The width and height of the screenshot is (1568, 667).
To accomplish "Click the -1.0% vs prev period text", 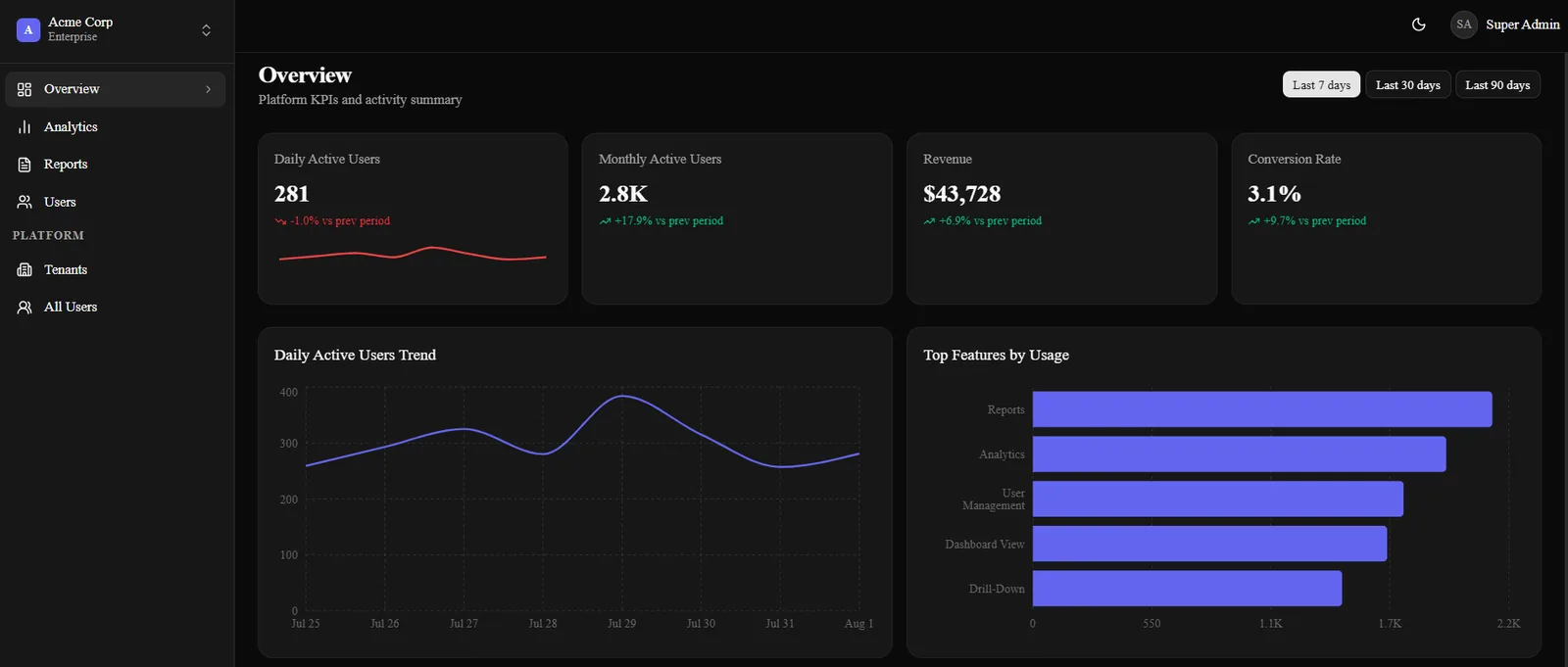I will 340,221.
